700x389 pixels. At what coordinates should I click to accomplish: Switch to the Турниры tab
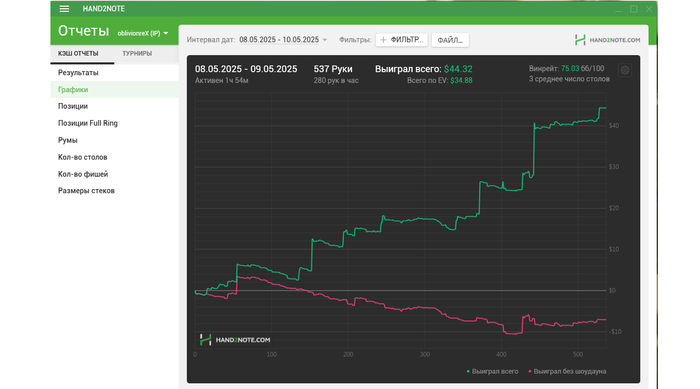tap(137, 54)
